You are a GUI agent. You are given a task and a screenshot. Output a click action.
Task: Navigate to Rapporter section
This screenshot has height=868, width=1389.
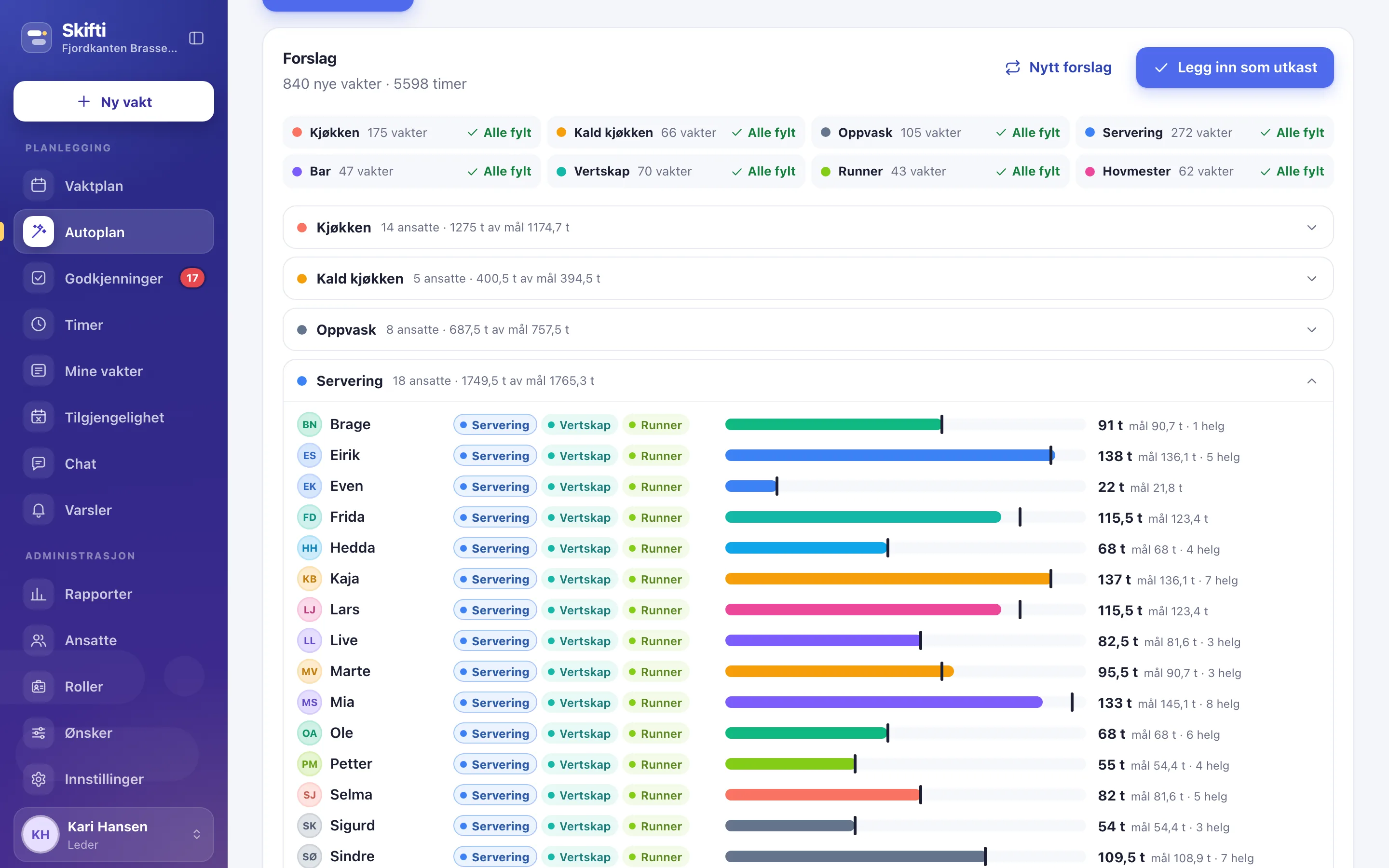click(114, 594)
